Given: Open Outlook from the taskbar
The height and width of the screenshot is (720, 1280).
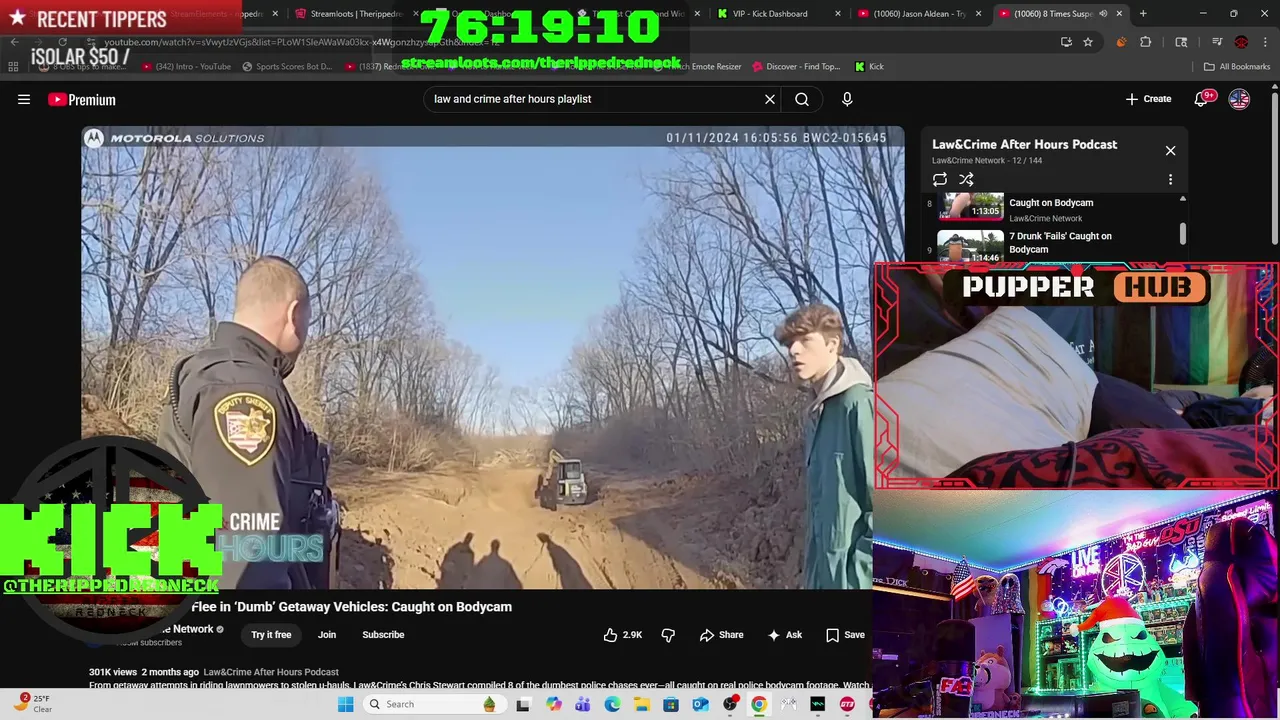Looking at the screenshot, I should (700, 704).
